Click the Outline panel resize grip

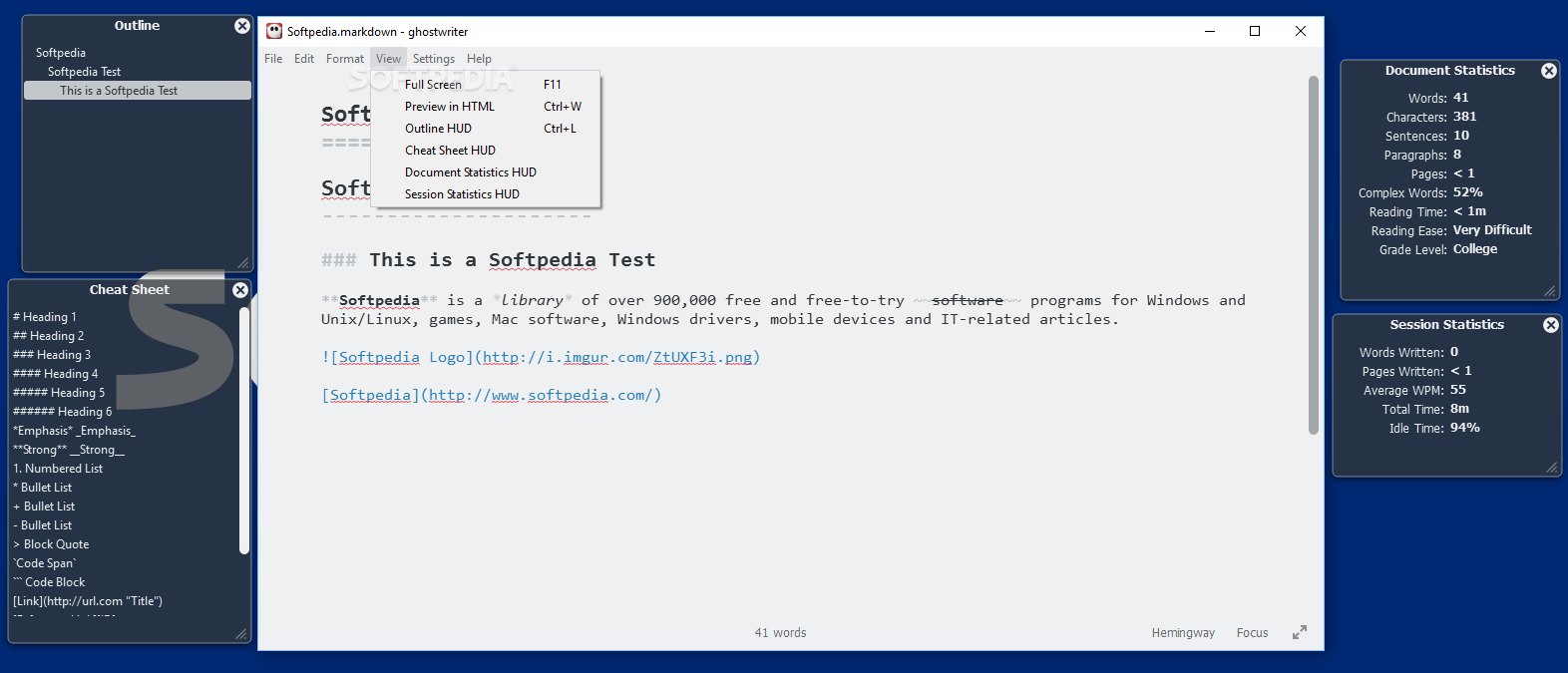click(243, 263)
